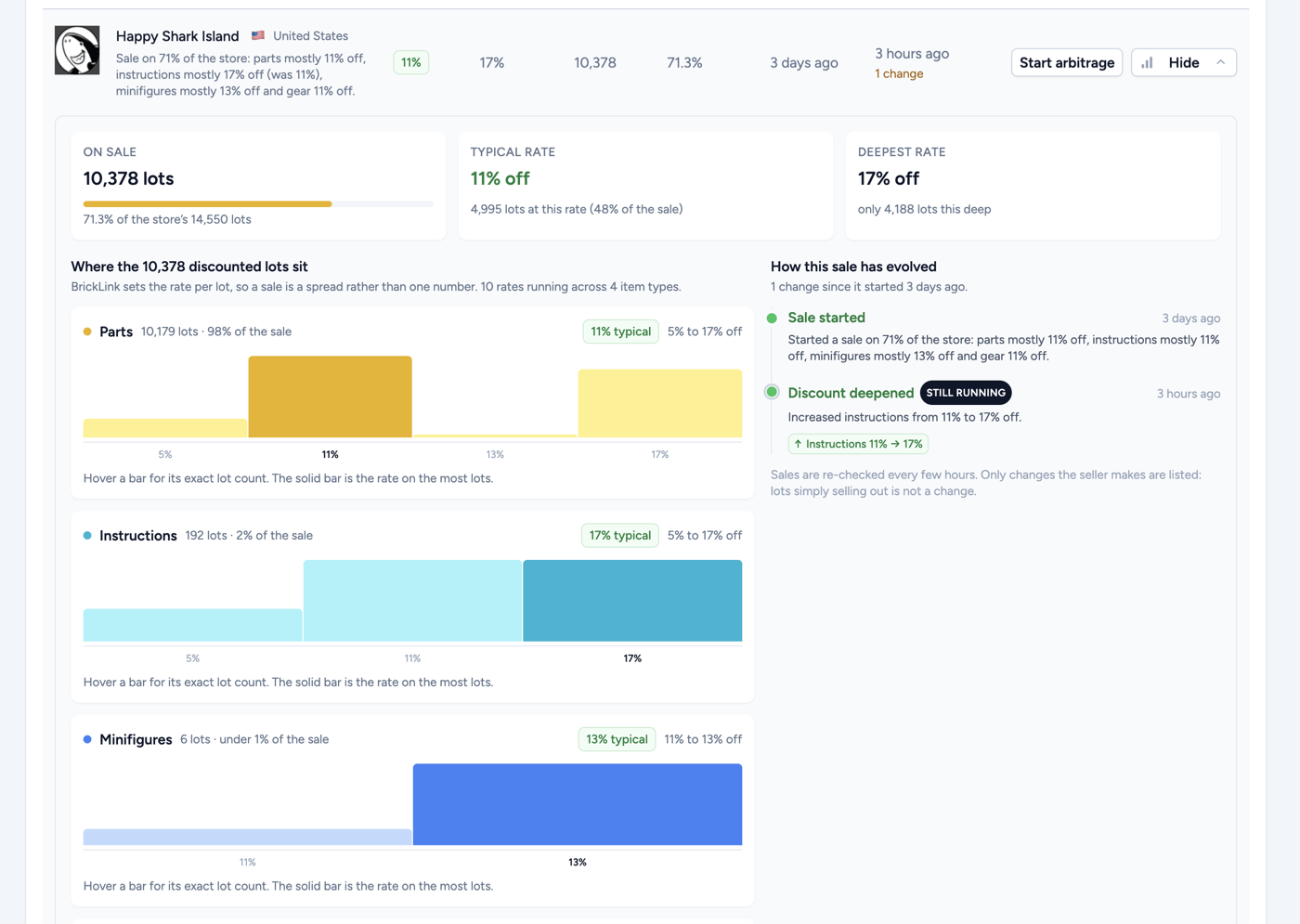Click the blue Minifigures legend dot
The image size is (1300, 924).
pos(87,739)
